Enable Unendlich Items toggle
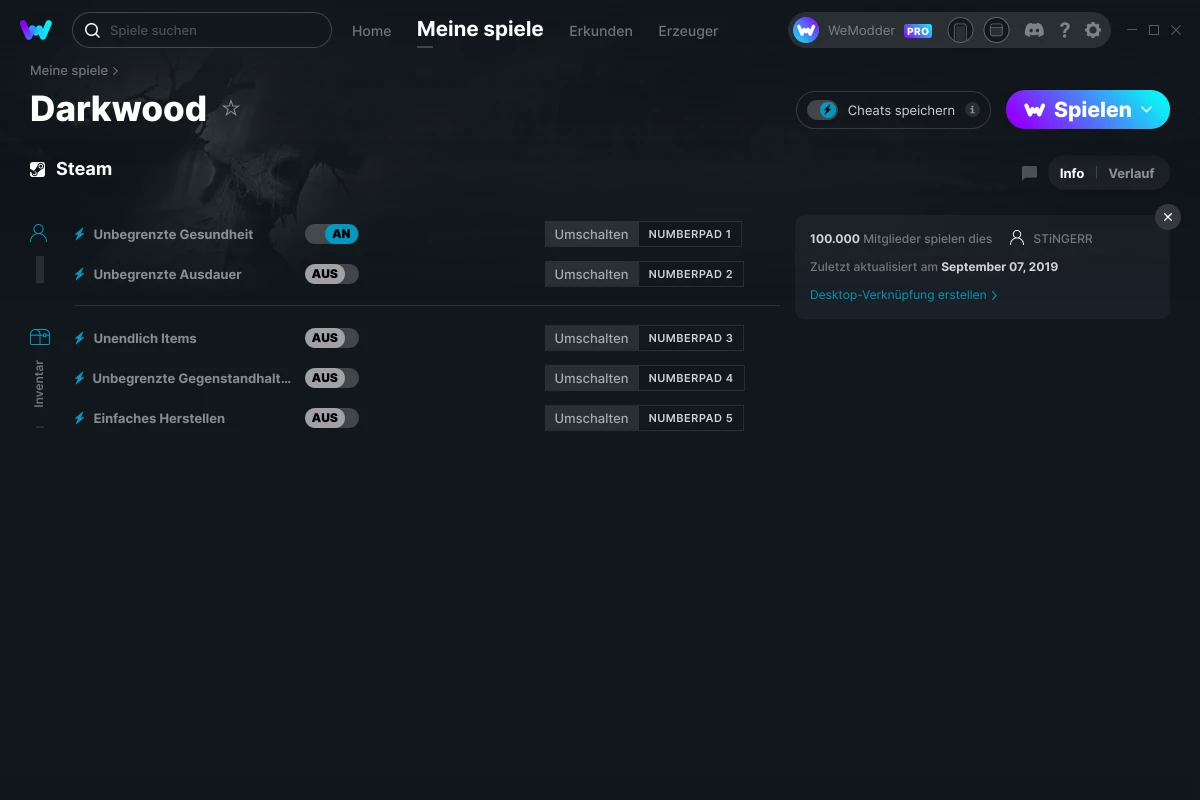 point(332,338)
